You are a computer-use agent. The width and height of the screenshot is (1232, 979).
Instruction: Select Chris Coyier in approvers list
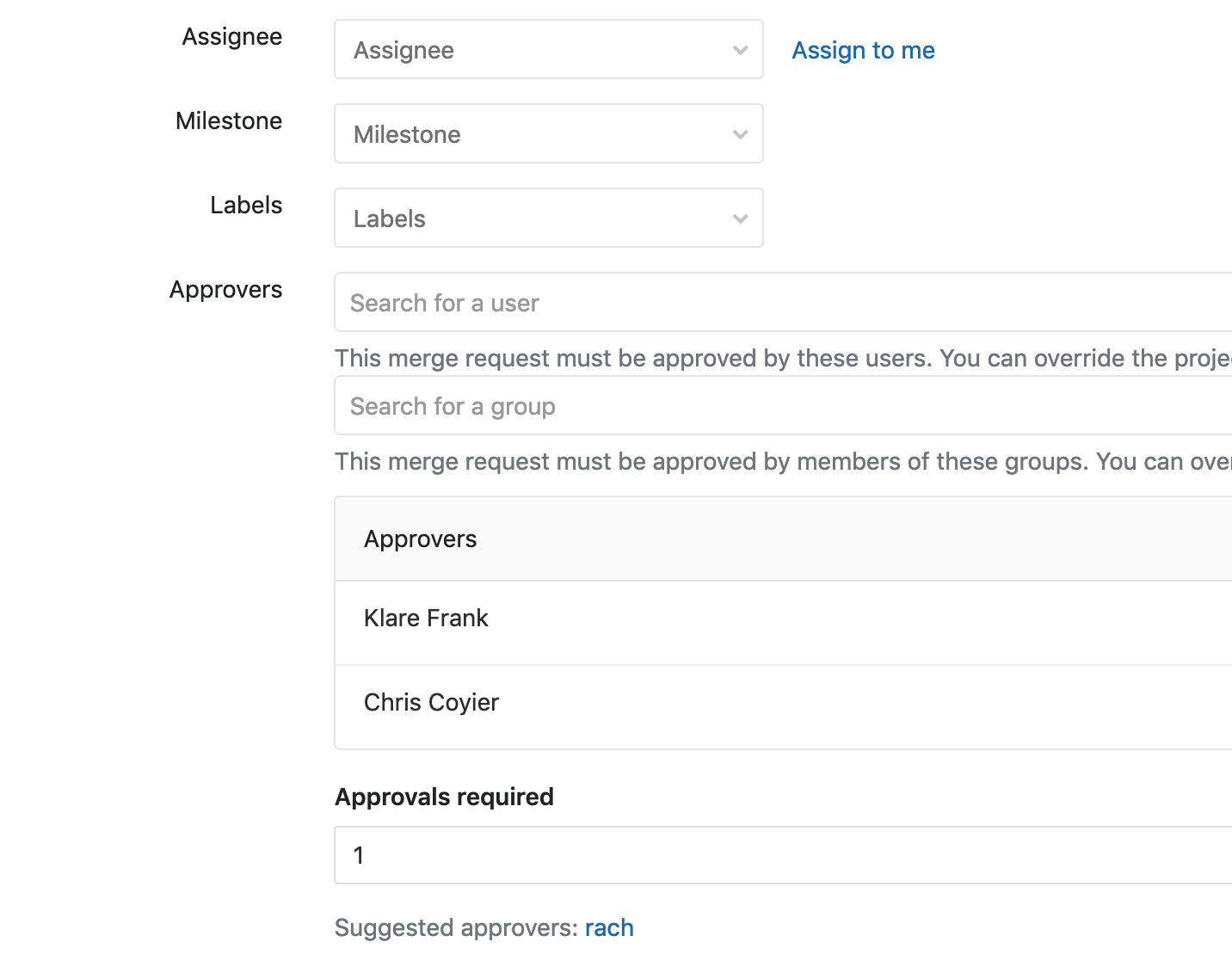pos(431,702)
